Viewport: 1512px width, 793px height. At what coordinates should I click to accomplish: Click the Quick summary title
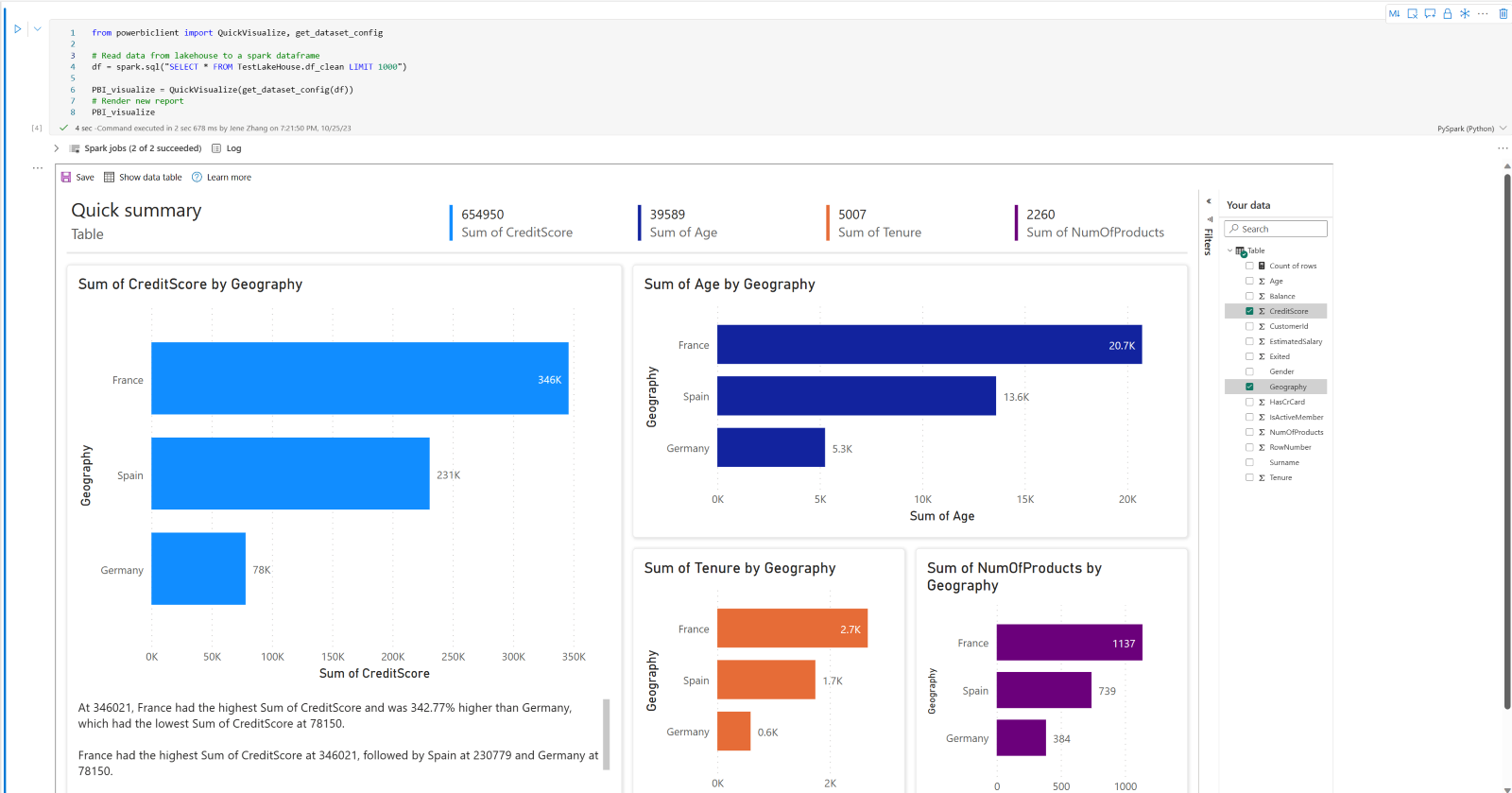[136, 210]
